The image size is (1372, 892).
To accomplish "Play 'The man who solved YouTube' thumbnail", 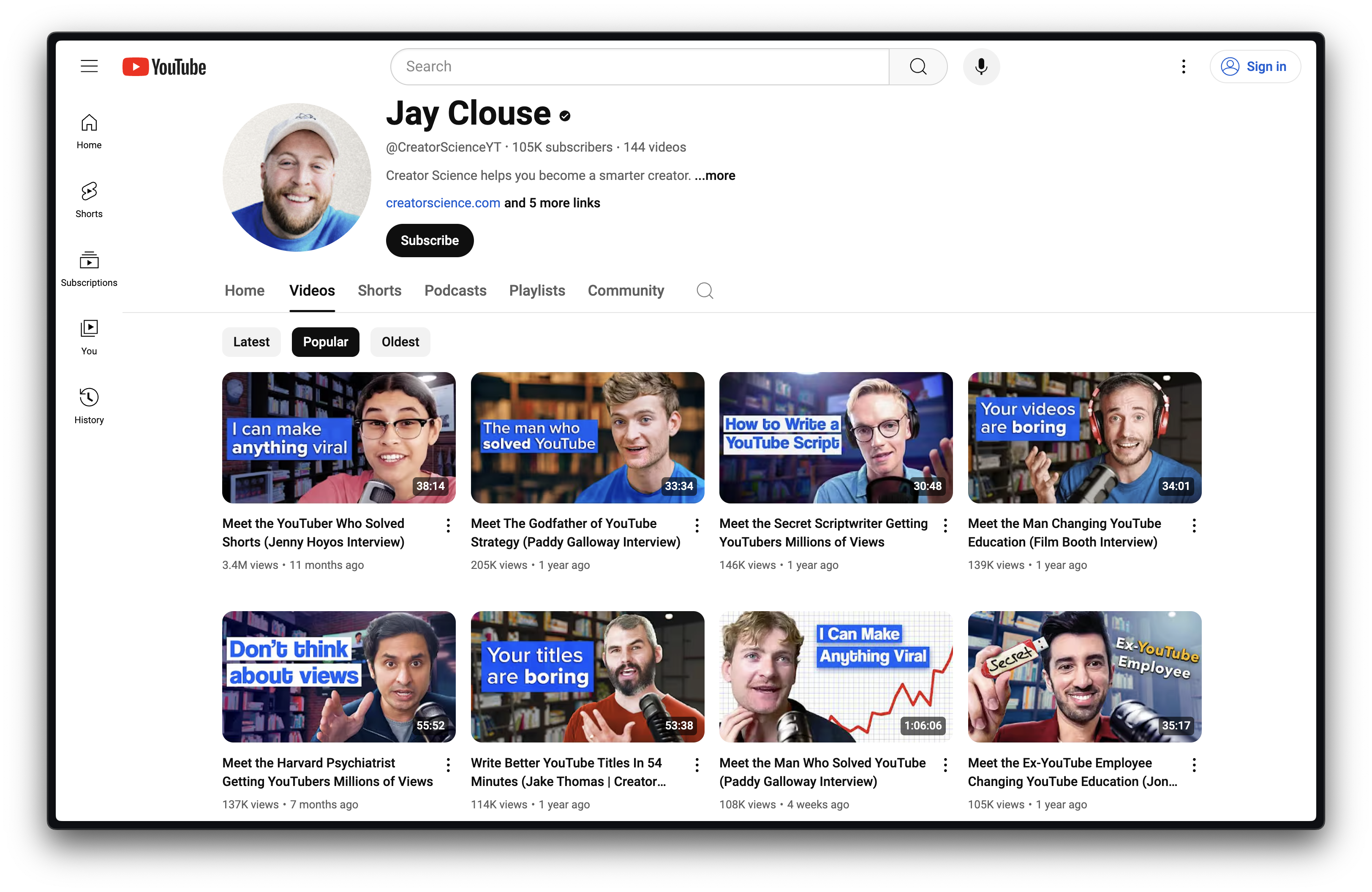I will tap(588, 438).
